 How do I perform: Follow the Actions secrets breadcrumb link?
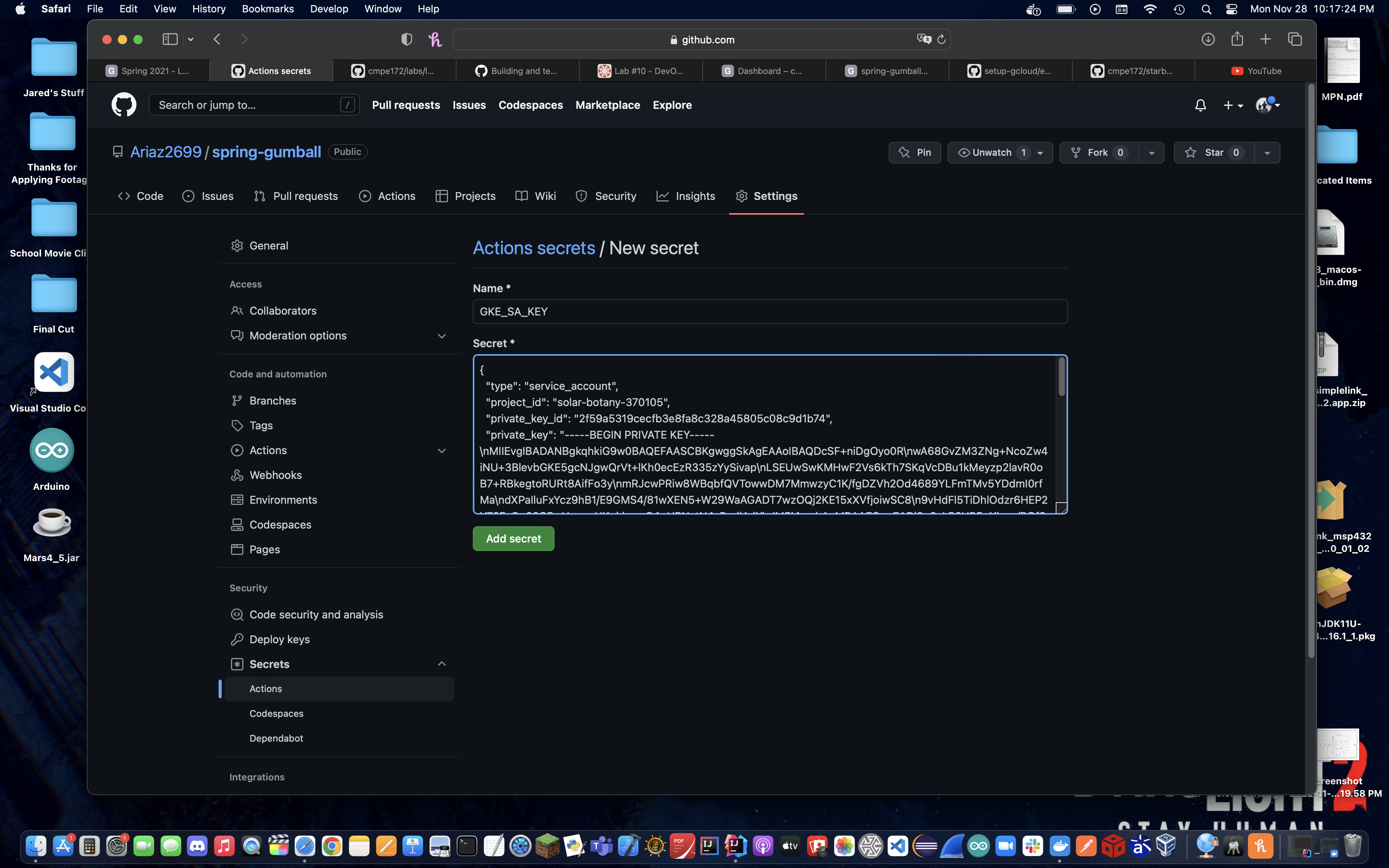[534, 248]
